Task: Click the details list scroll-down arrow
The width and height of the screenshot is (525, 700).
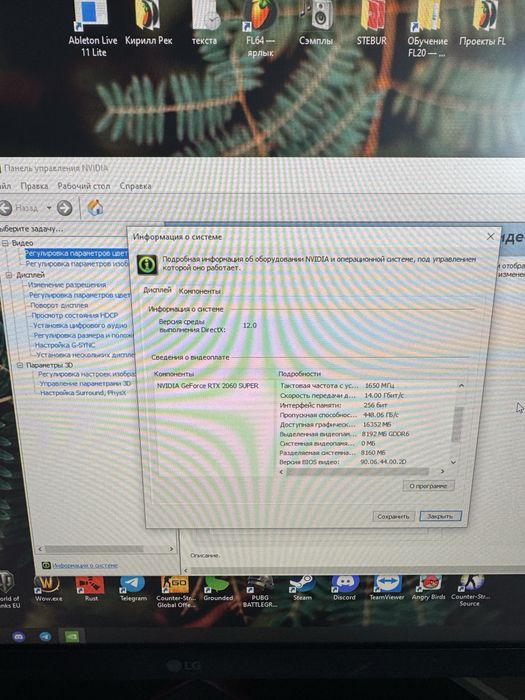Action: (454, 462)
